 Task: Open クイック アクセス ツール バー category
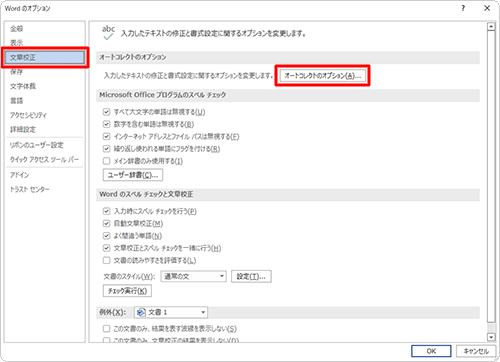click(45, 159)
